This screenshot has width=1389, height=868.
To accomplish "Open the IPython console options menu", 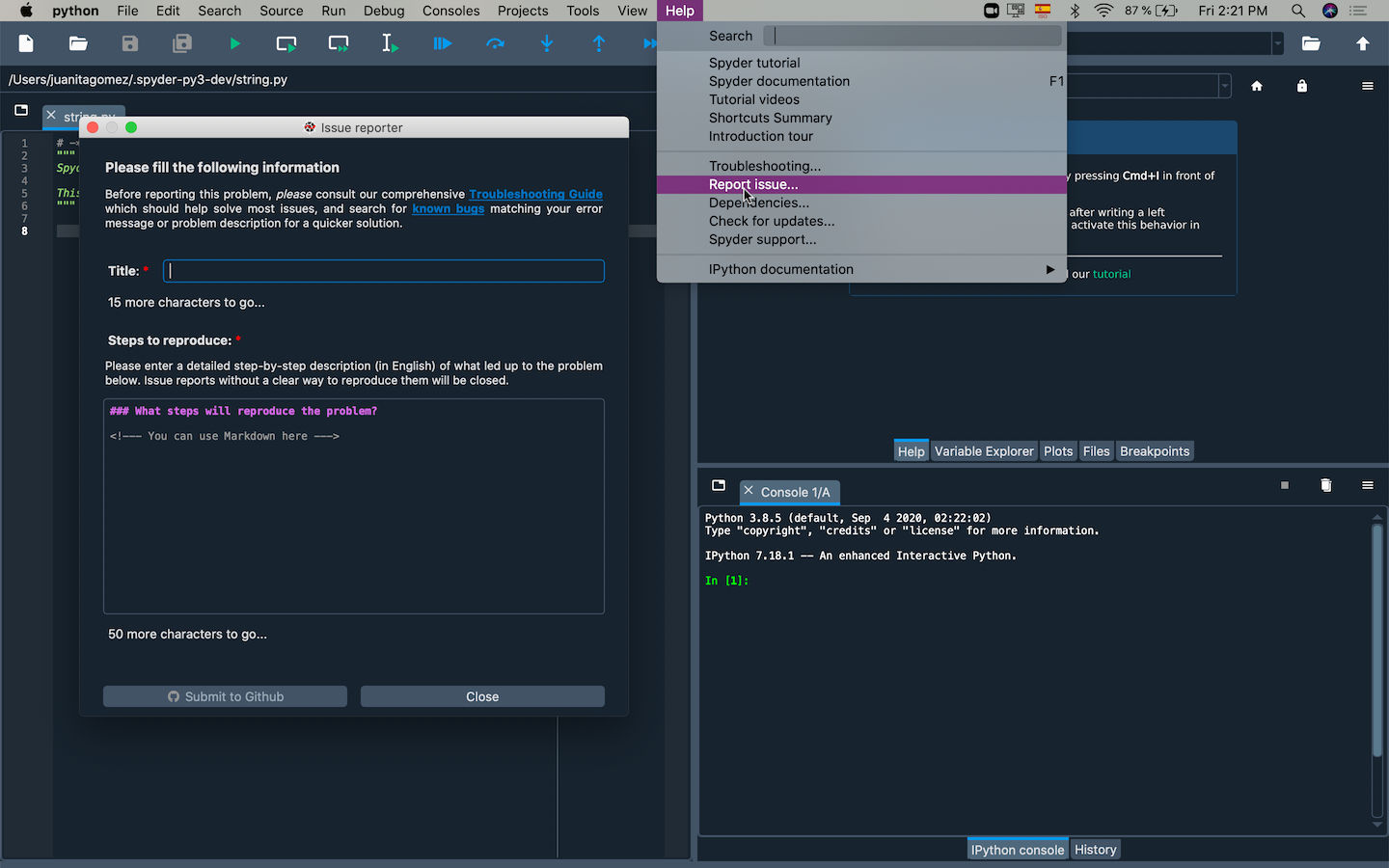I will (x=1367, y=485).
